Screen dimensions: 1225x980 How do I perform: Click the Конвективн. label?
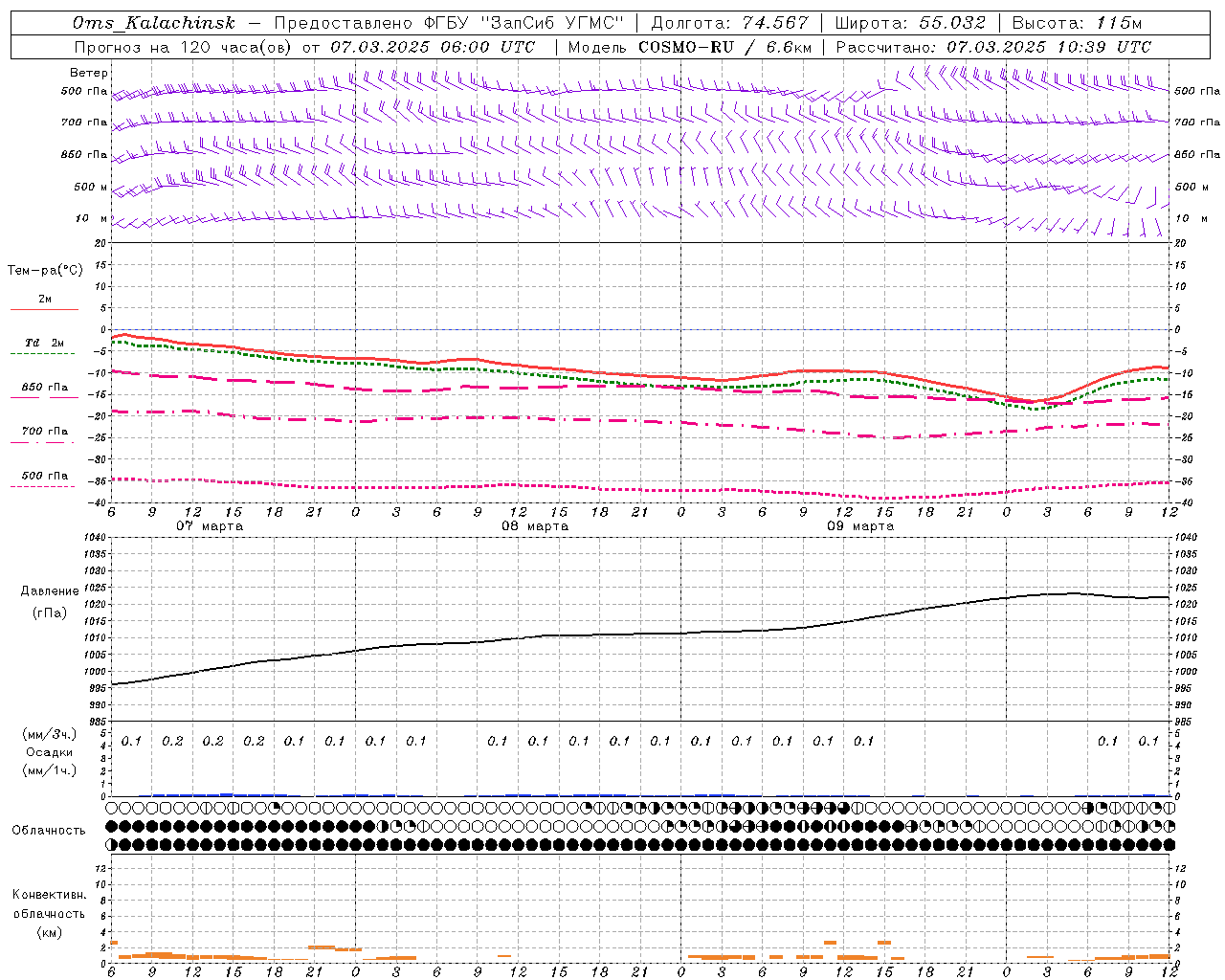[49, 895]
